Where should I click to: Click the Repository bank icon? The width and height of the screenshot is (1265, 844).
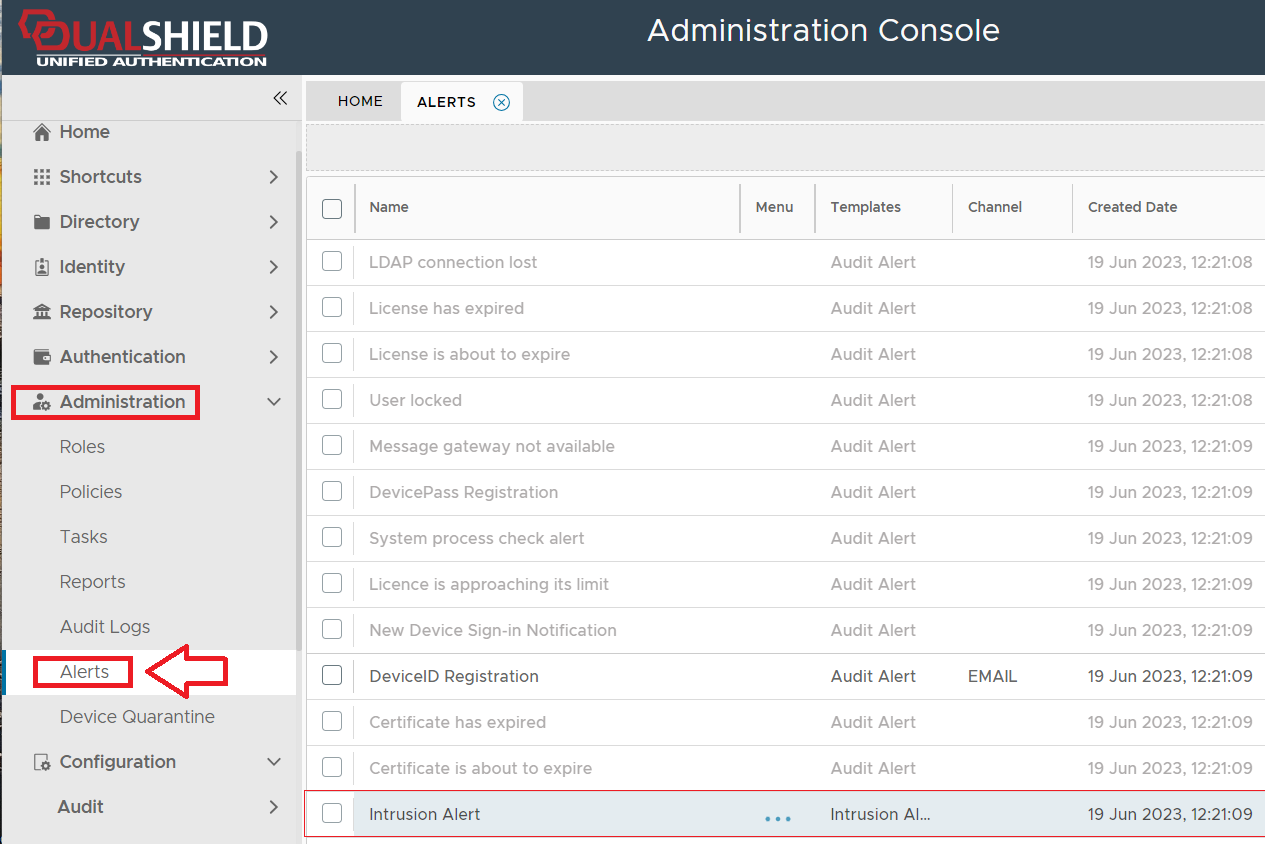pos(42,312)
